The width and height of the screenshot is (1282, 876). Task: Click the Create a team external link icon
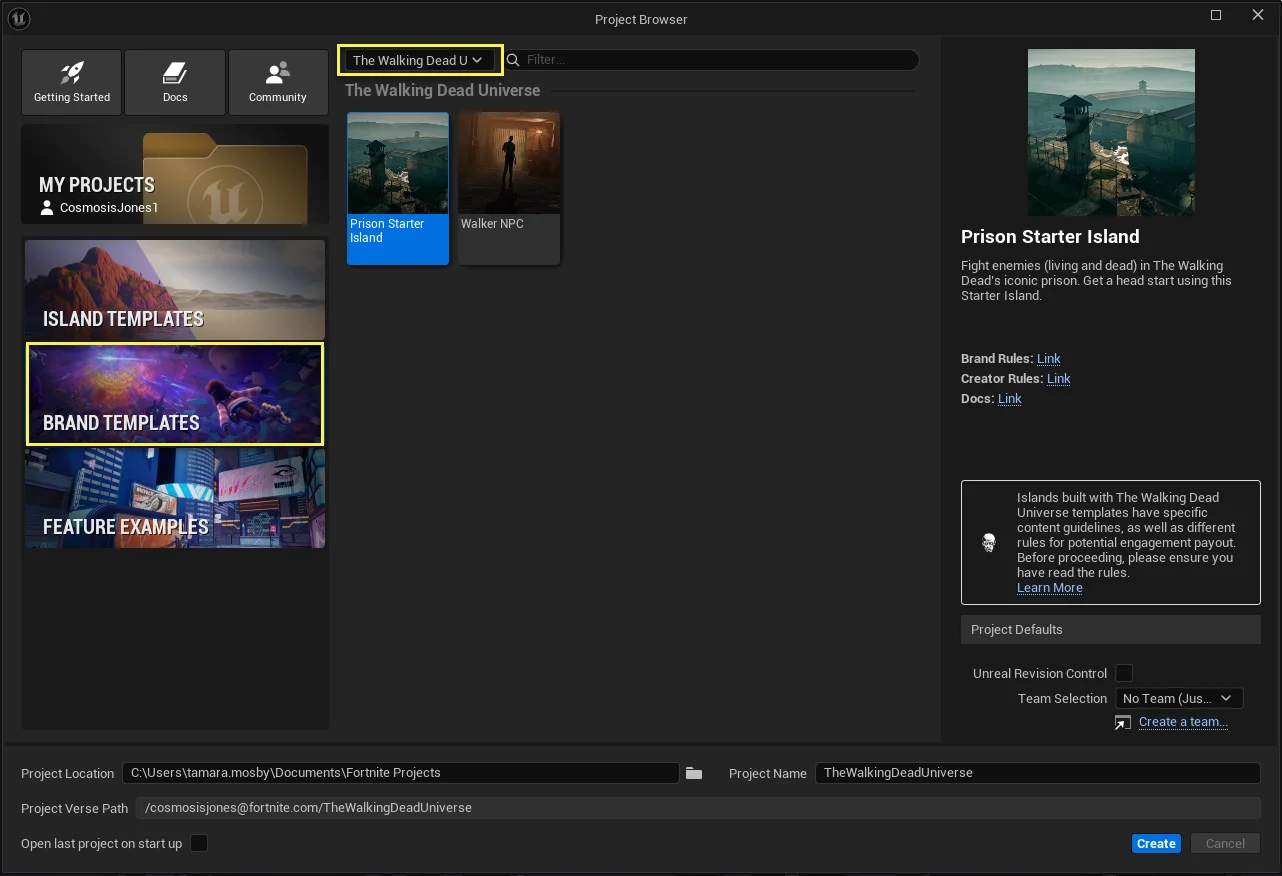[1123, 722]
